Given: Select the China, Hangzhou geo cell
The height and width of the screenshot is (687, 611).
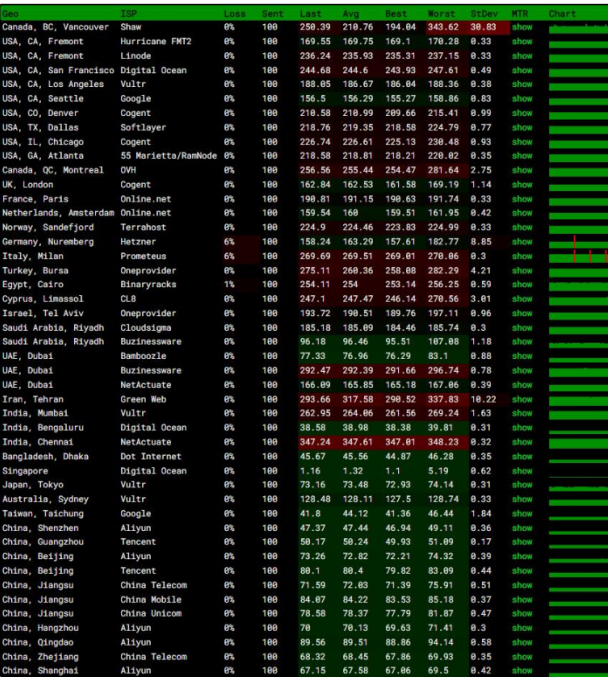Looking at the screenshot, I should 41,628.
